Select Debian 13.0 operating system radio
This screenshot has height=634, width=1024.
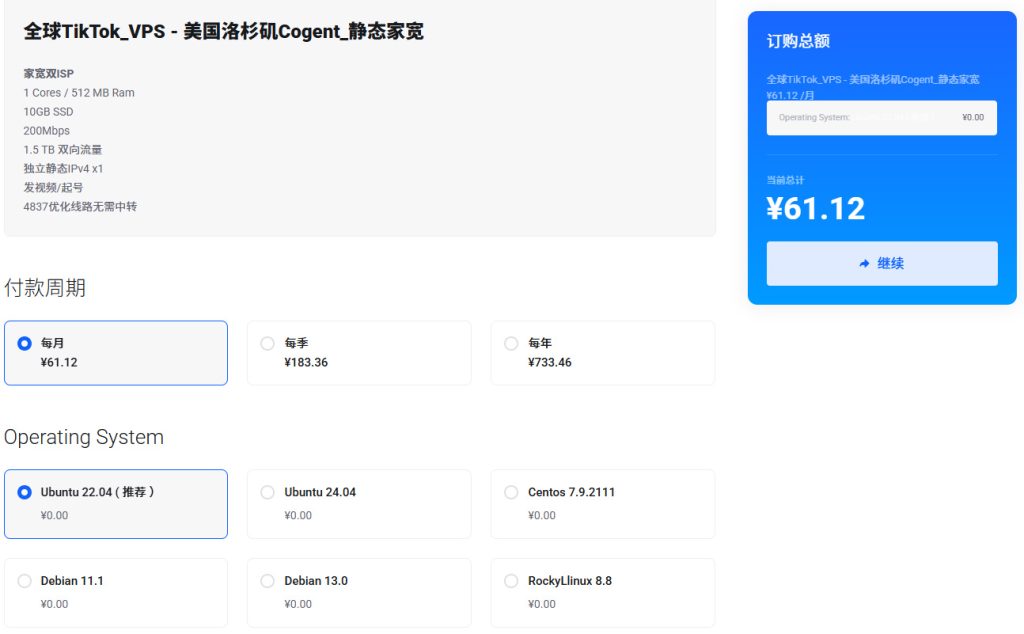click(268, 581)
